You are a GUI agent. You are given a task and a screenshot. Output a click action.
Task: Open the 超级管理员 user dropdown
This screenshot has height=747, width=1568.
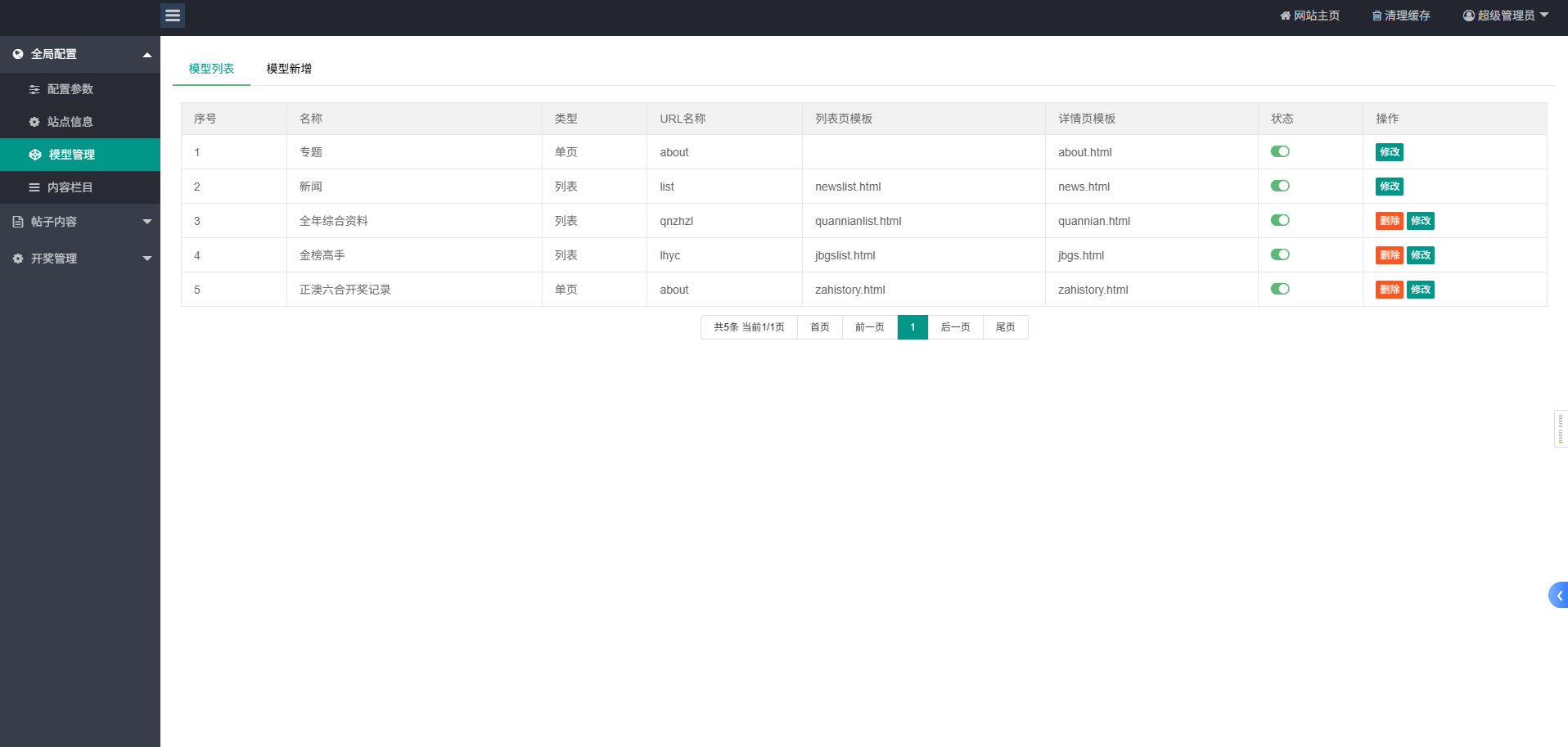(x=1506, y=16)
